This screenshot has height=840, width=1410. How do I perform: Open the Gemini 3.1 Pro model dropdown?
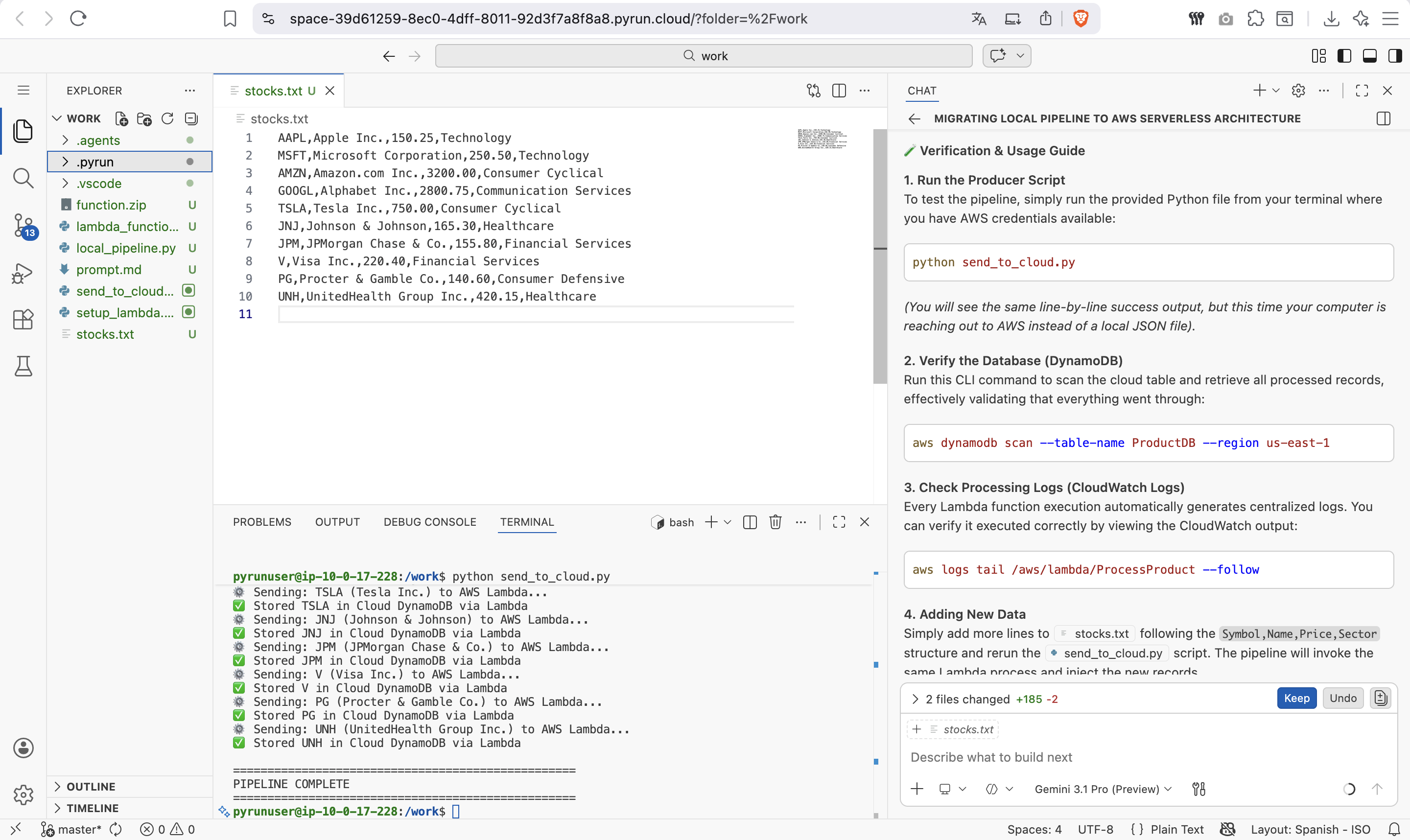(1103, 789)
